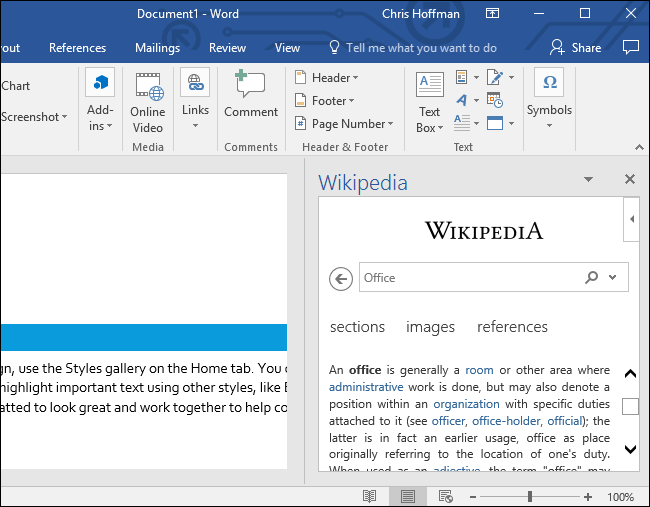This screenshot has height=507, width=650.
Task: Click the Share button label
Action: pos(586,48)
